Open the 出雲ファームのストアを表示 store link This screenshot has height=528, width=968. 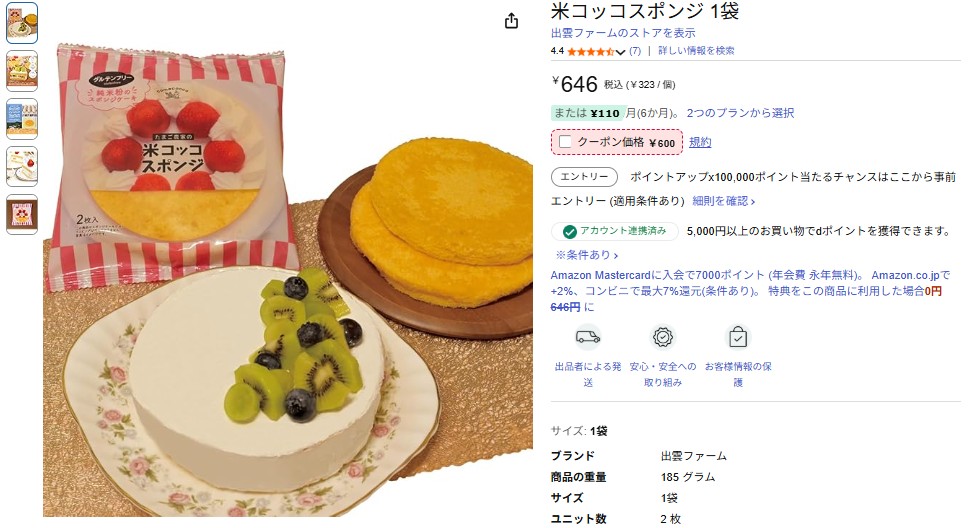click(x=623, y=33)
